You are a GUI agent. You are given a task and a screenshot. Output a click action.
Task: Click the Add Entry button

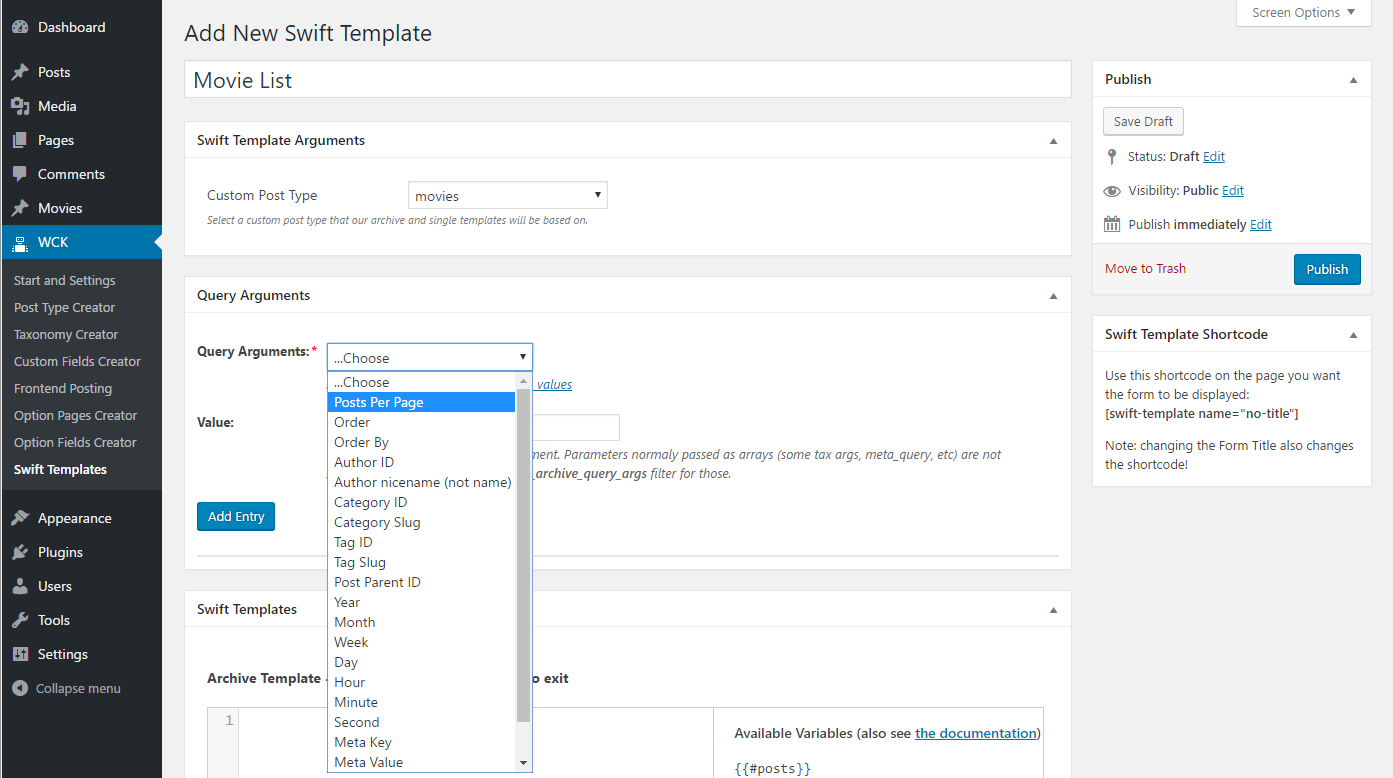tap(236, 516)
